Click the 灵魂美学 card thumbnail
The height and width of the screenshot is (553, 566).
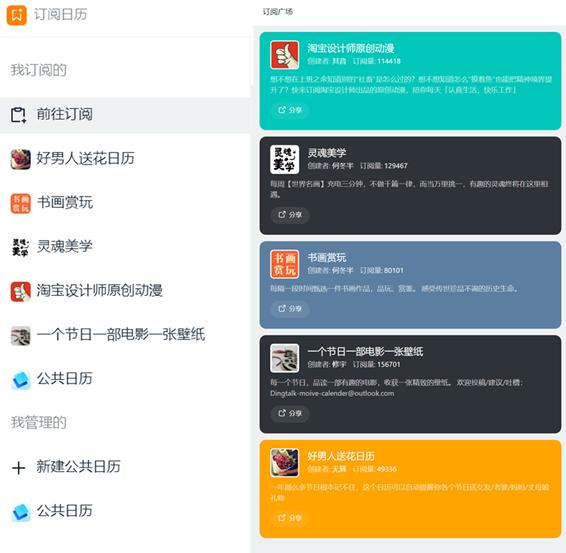[284, 160]
